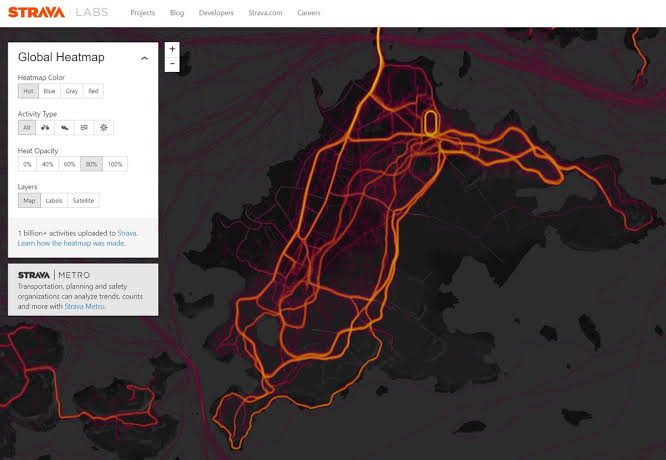Open the Strava Metro link
Viewport: 666px width, 460px height.
[84, 306]
